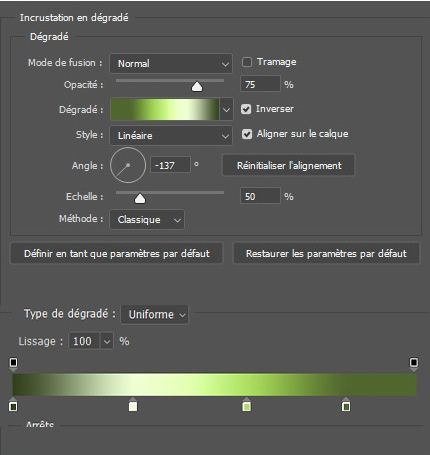
Task: Click Restaurer les paramètres par défaut
Action: (326, 253)
